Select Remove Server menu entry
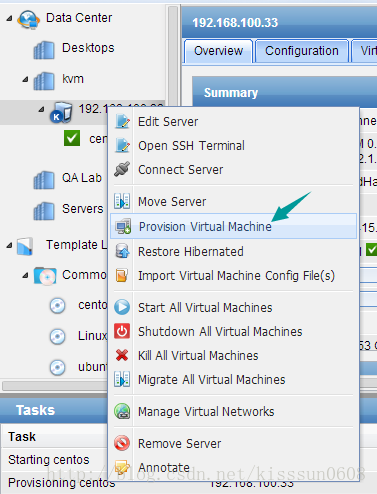The image size is (377, 494). 234,444
